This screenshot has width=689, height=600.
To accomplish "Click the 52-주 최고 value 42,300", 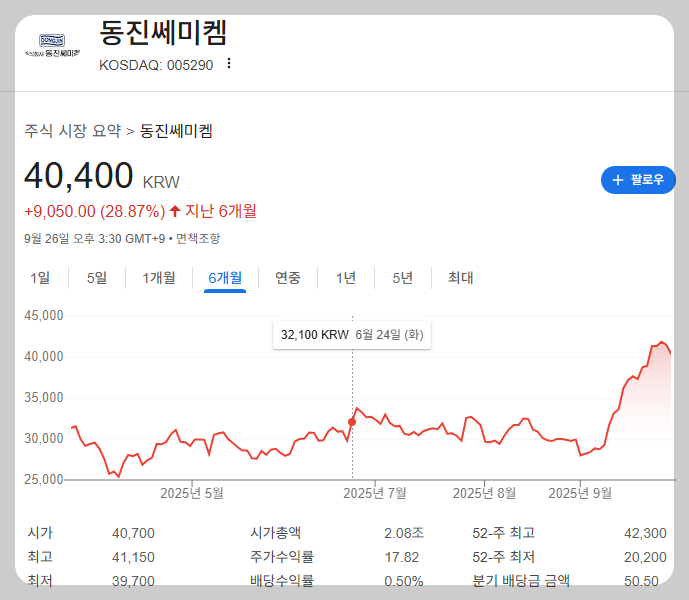I will [645, 533].
